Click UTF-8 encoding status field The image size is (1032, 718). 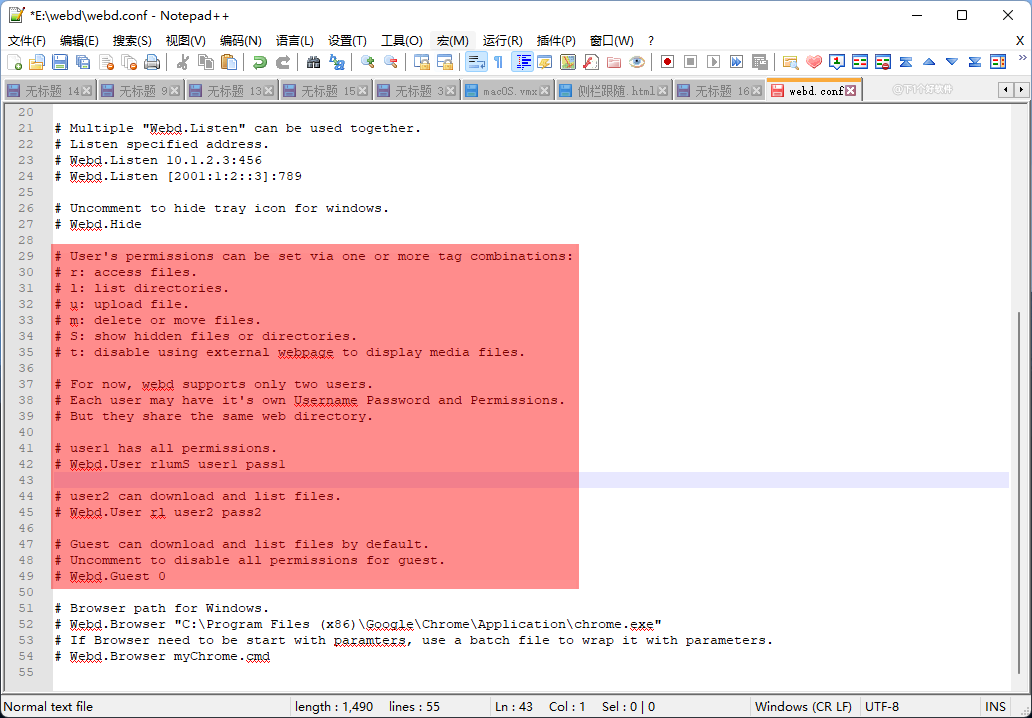(882, 707)
